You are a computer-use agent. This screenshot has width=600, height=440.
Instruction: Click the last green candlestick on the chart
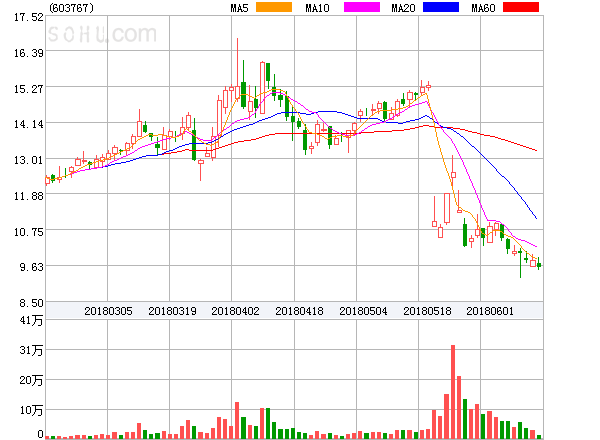(539, 265)
